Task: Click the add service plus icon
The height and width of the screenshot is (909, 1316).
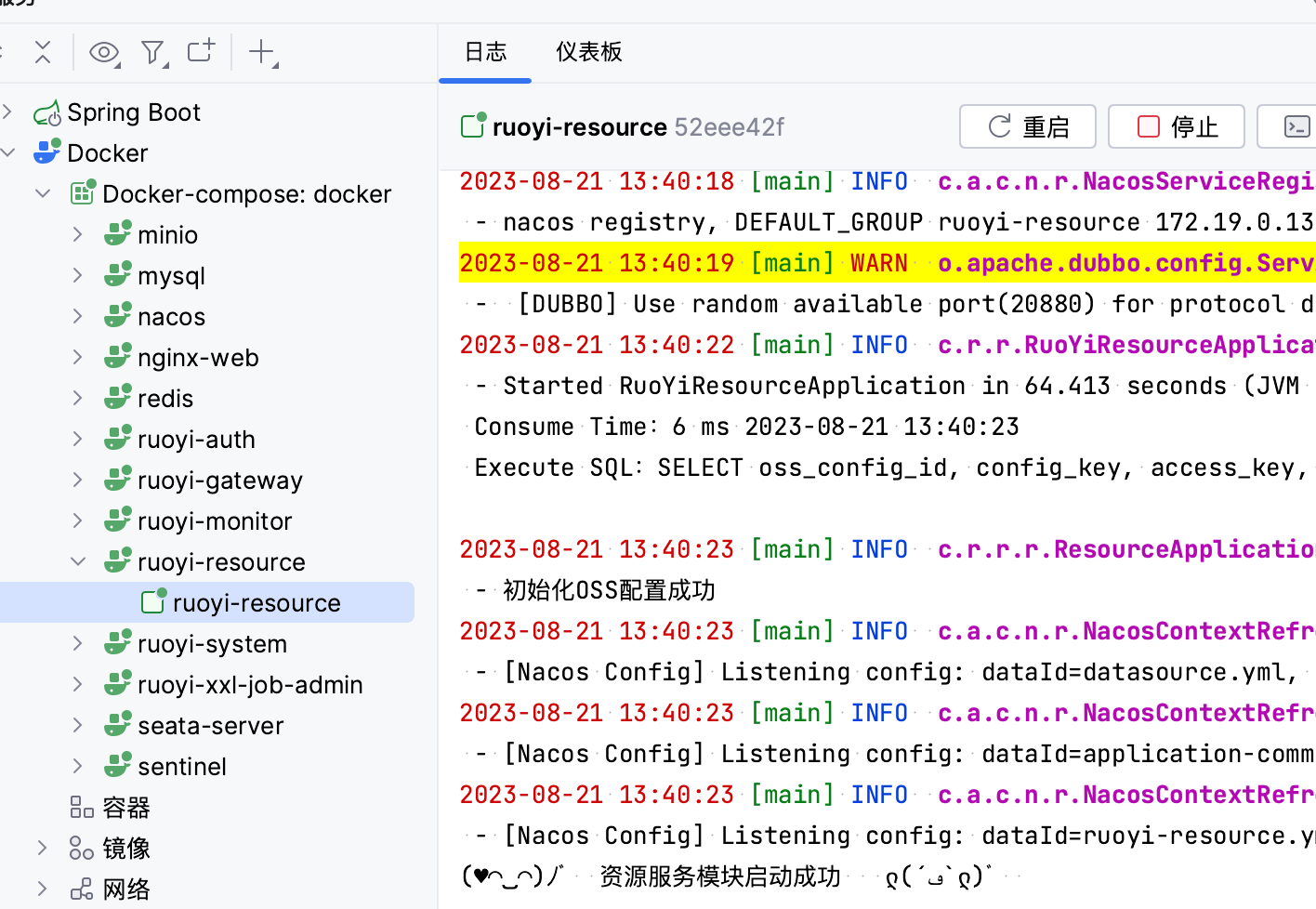Action: [263, 52]
